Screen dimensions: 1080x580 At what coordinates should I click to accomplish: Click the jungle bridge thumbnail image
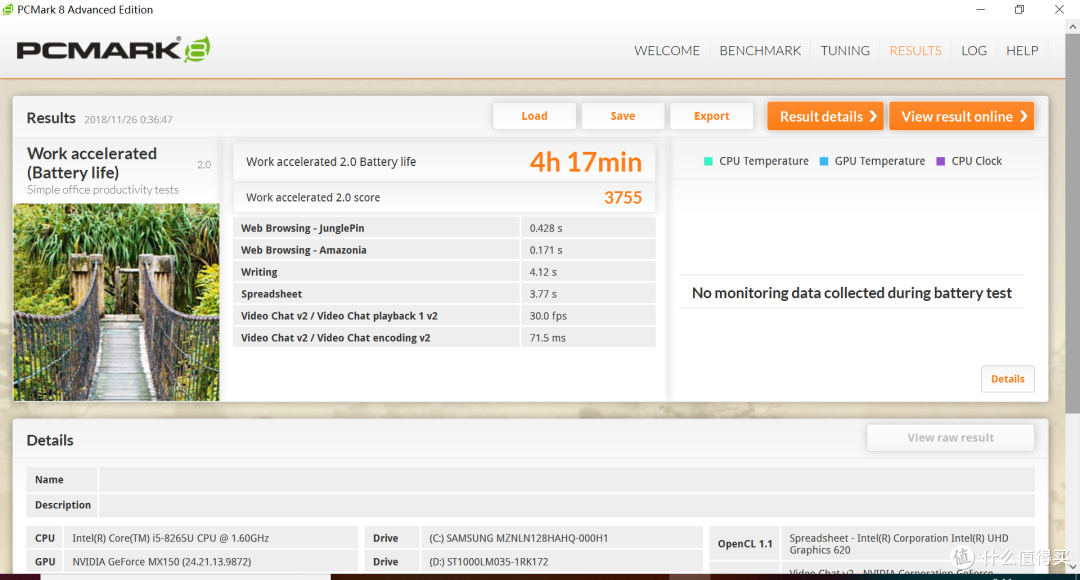click(x=116, y=302)
